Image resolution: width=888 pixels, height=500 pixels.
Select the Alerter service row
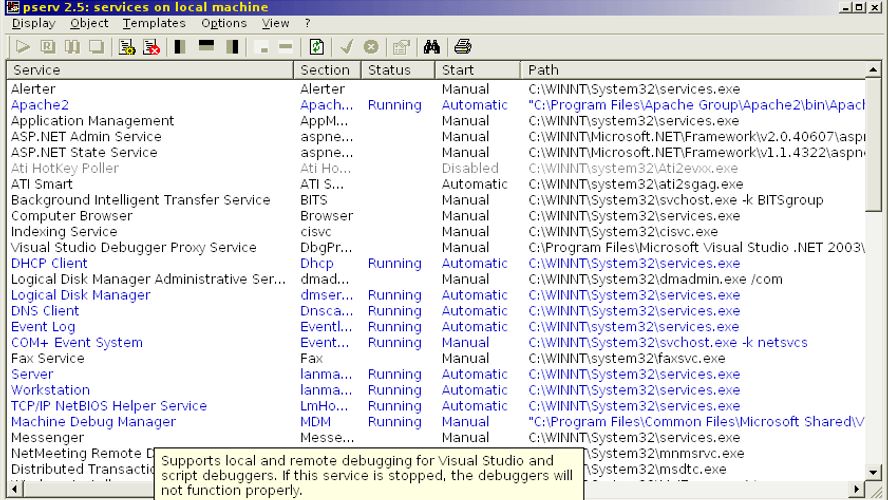(x=436, y=89)
